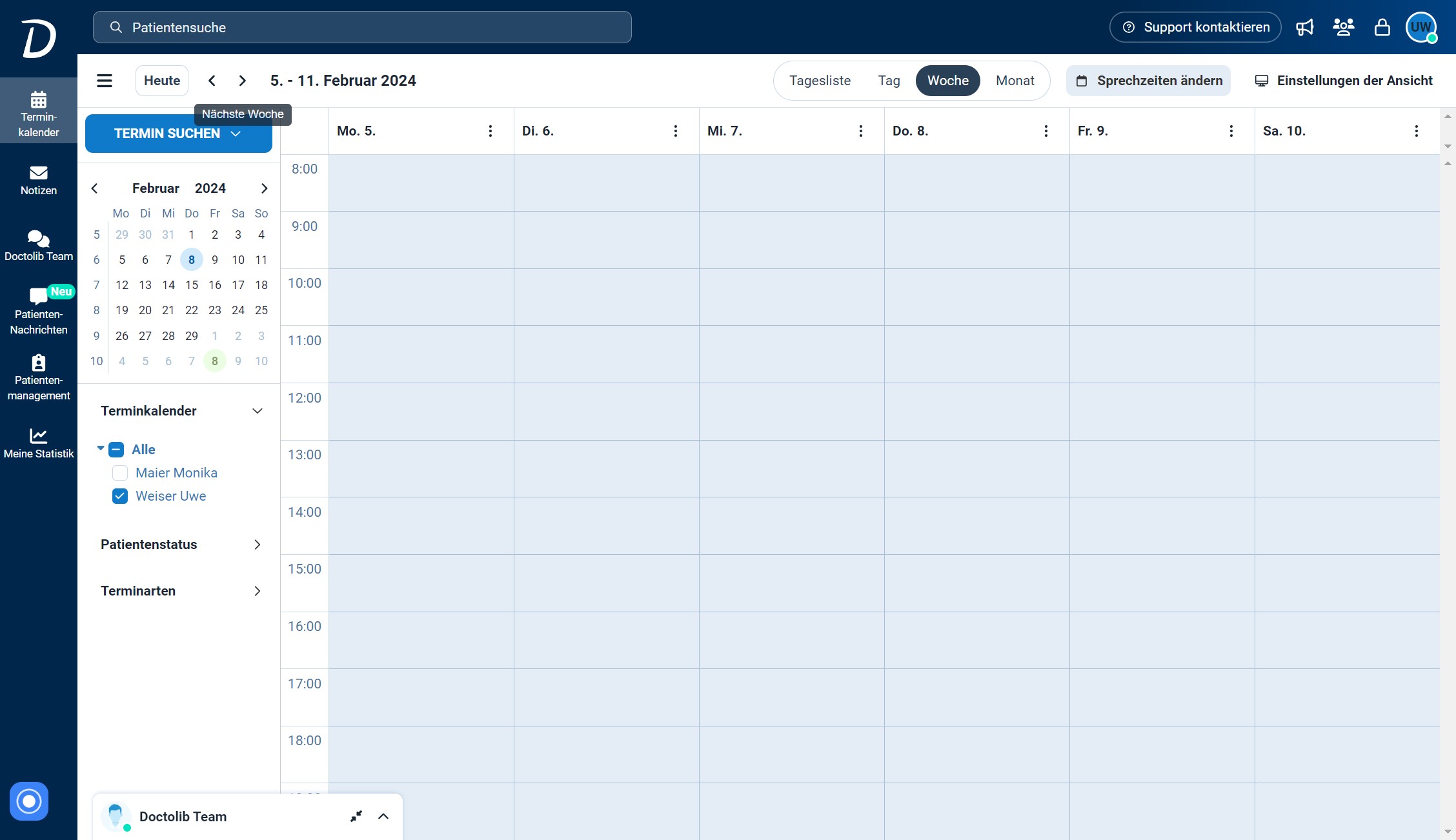
Task: Click the Patientensuche search field
Action: click(x=362, y=27)
